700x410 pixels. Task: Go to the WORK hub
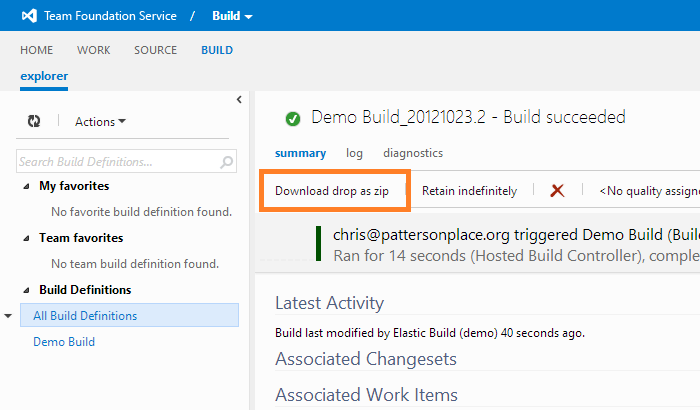click(x=93, y=50)
